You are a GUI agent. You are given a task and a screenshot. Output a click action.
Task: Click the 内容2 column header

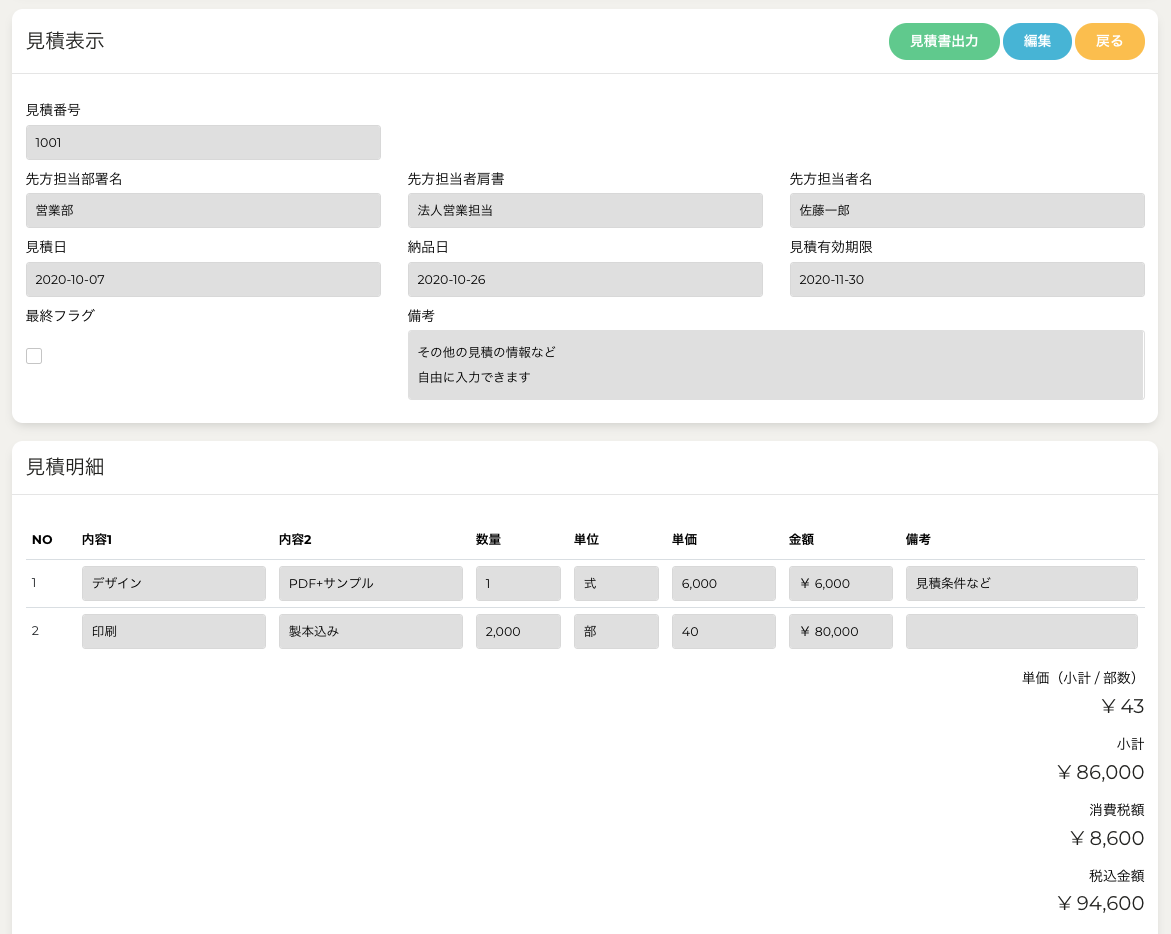(x=295, y=540)
